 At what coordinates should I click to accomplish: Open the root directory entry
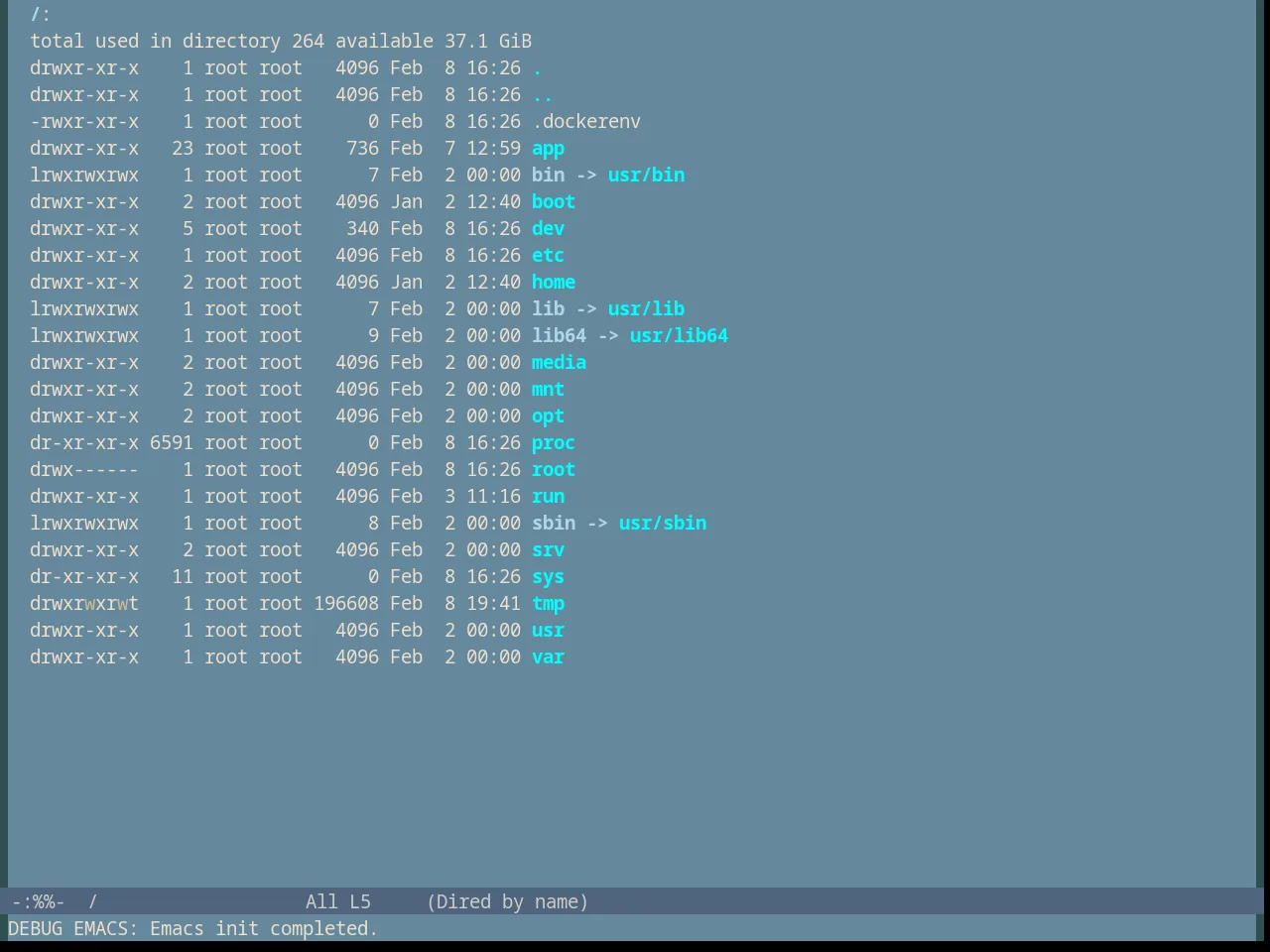click(x=554, y=470)
